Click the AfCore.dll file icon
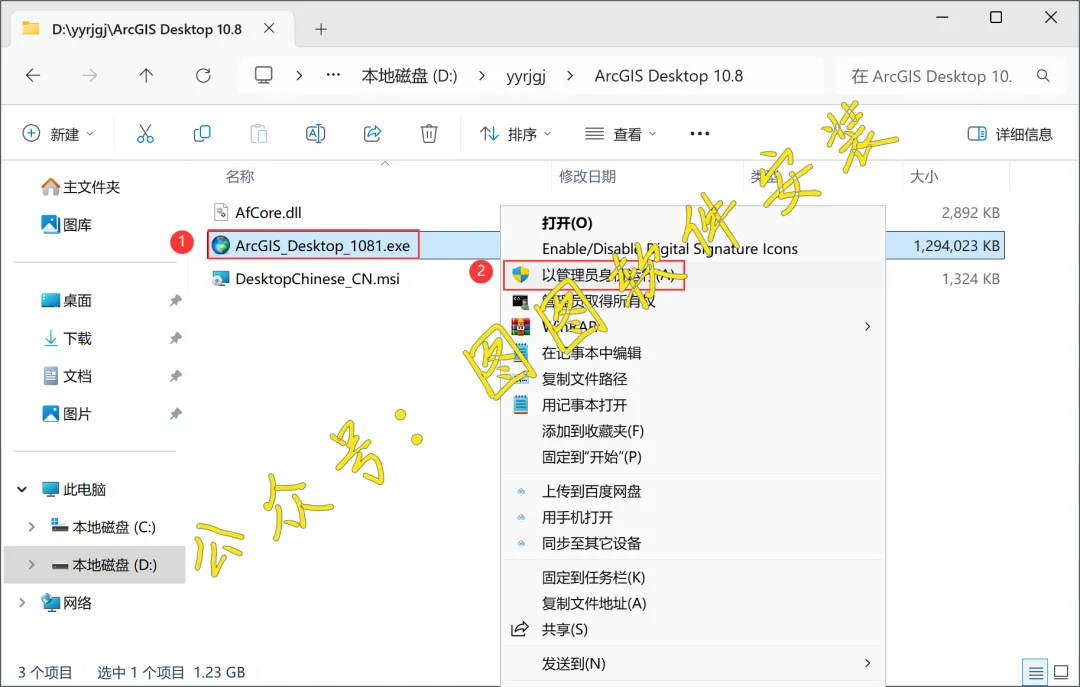 tap(221, 212)
